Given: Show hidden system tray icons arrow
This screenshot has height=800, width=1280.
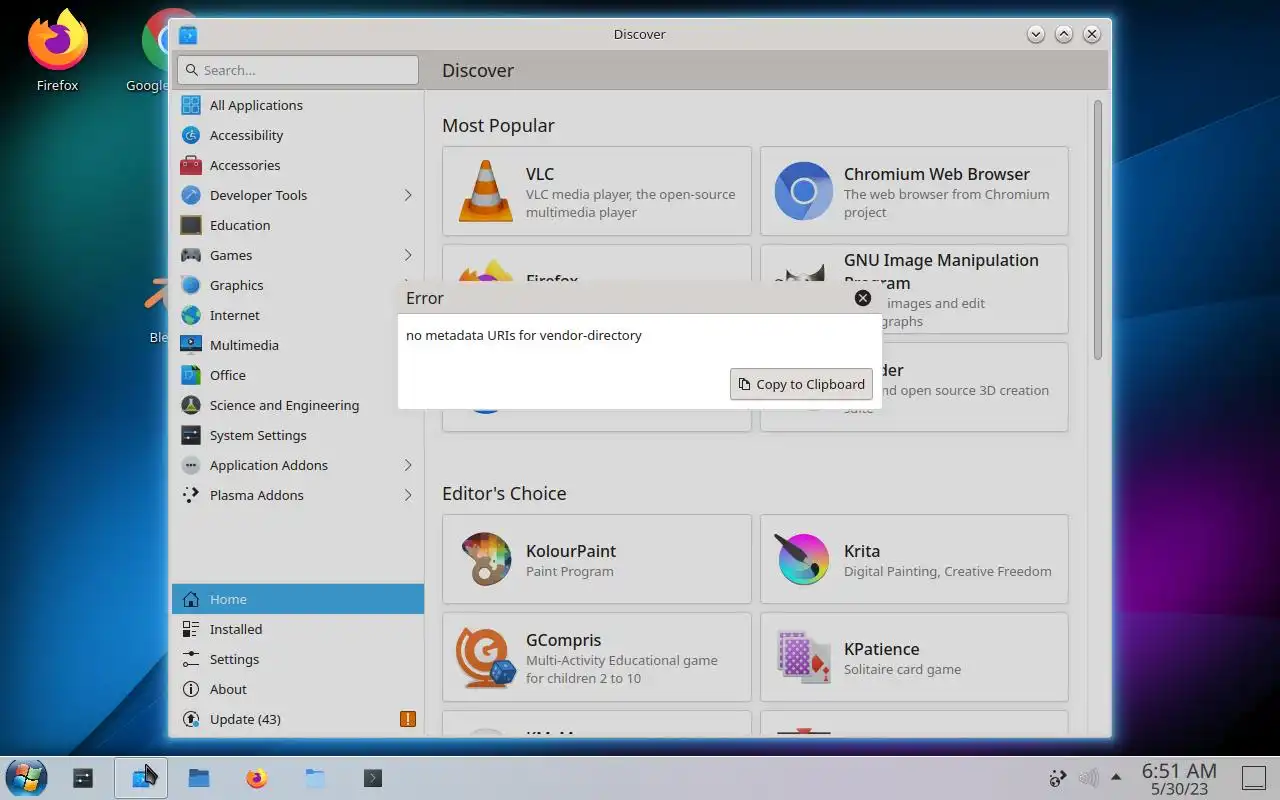Looking at the screenshot, I should tap(1116, 777).
